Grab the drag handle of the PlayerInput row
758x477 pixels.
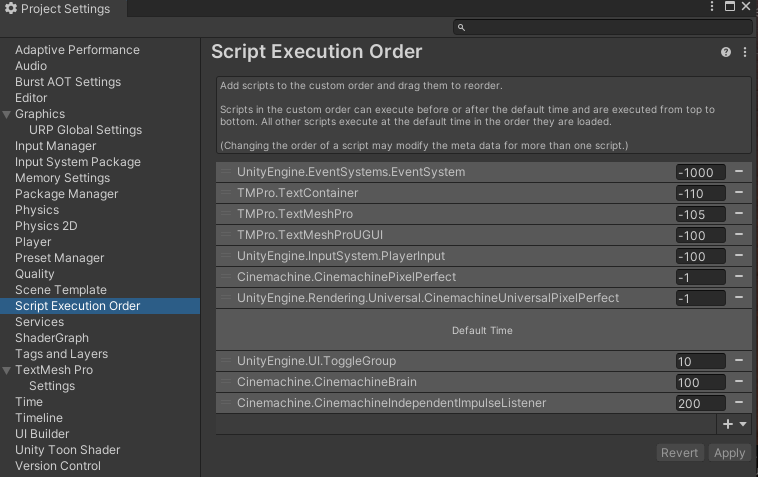click(x=226, y=255)
